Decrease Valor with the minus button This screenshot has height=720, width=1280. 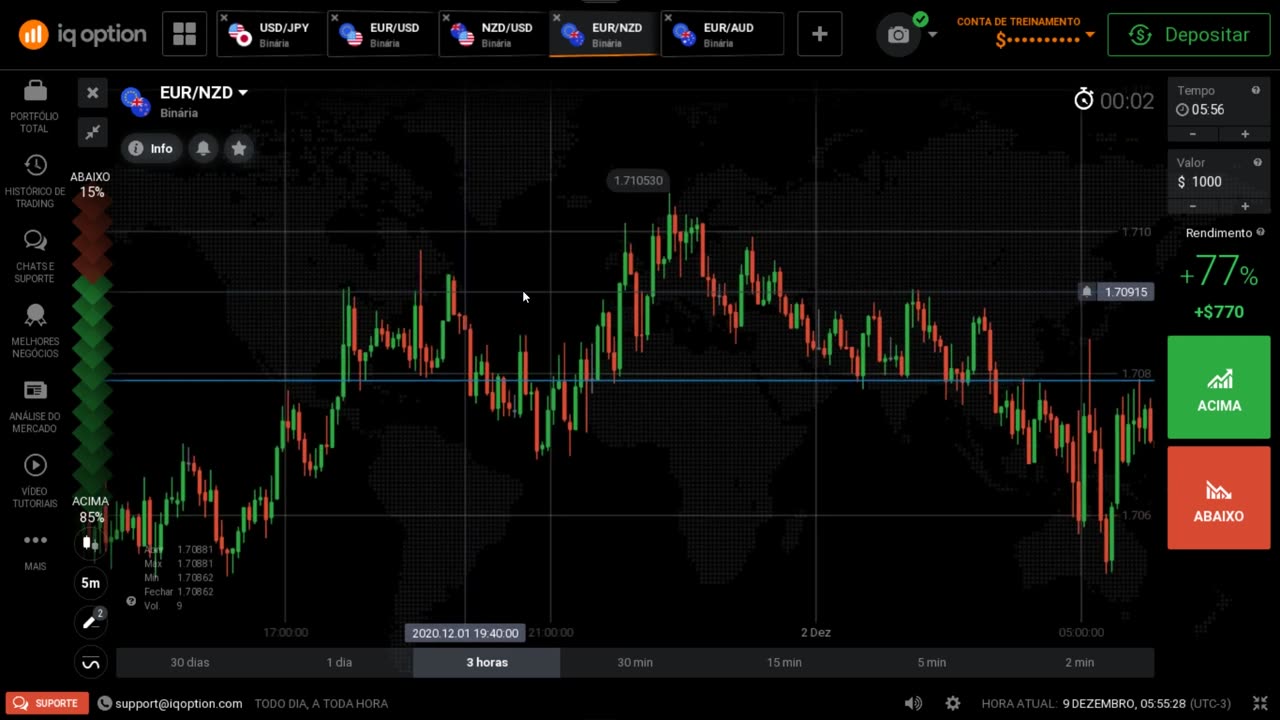(1193, 206)
